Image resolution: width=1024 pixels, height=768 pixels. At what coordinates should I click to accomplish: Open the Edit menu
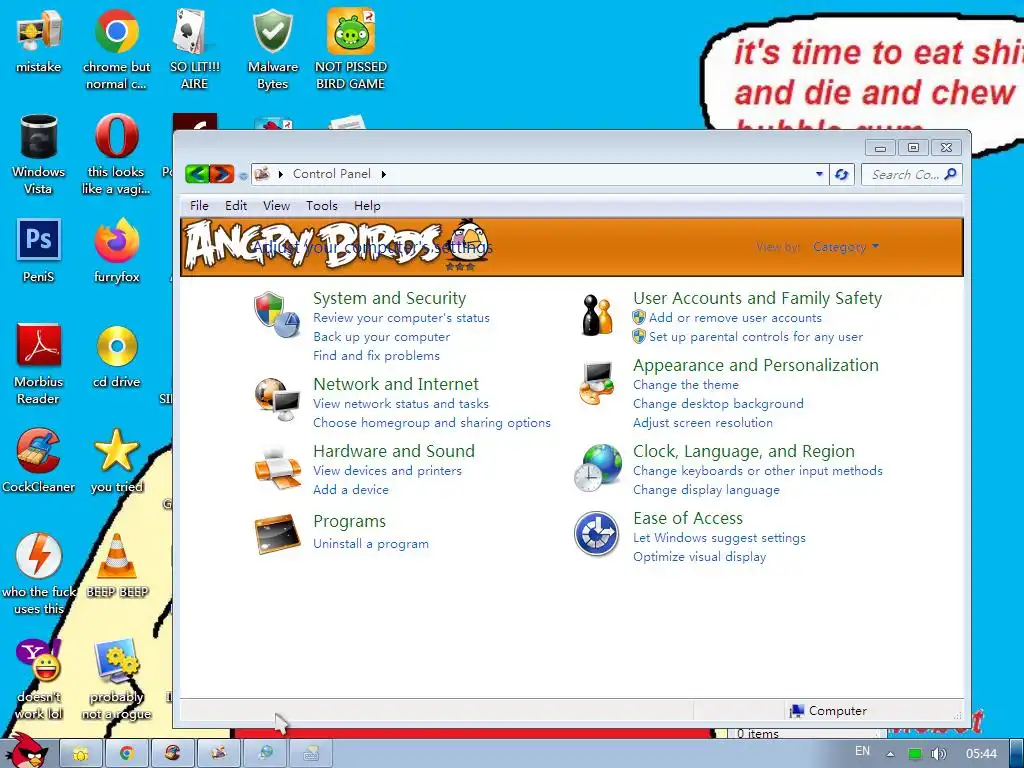[x=236, y=206]
